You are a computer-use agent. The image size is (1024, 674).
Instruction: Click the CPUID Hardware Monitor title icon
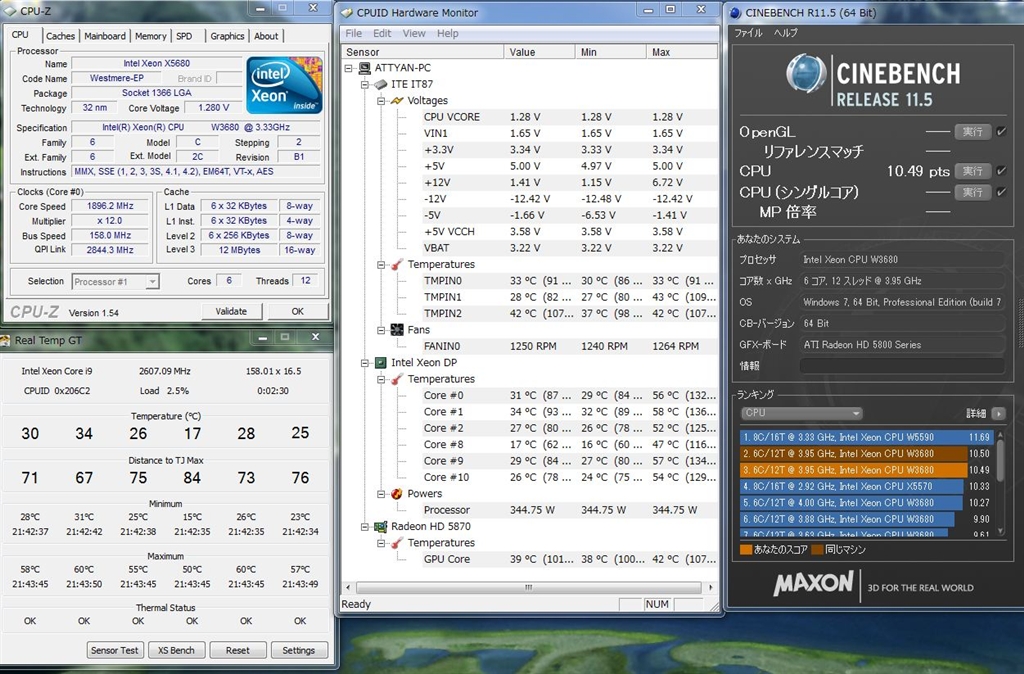tap(347, 12)
